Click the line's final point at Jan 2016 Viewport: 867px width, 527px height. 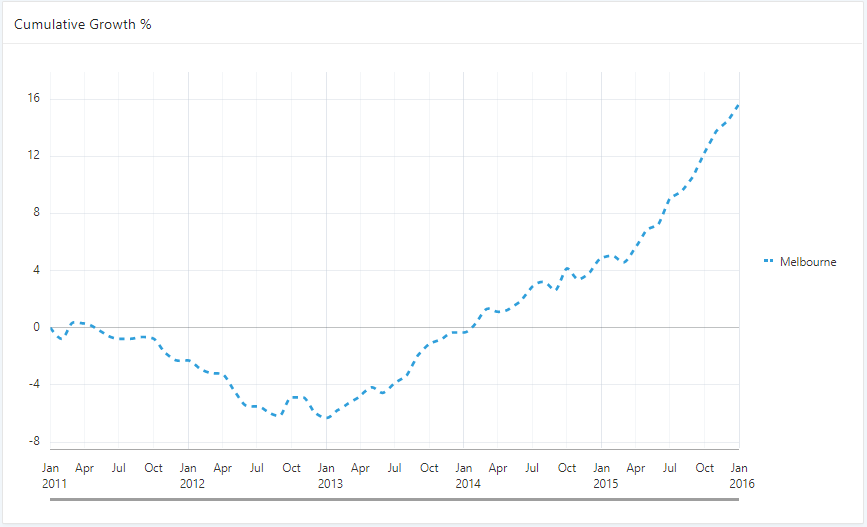[738, 105]
